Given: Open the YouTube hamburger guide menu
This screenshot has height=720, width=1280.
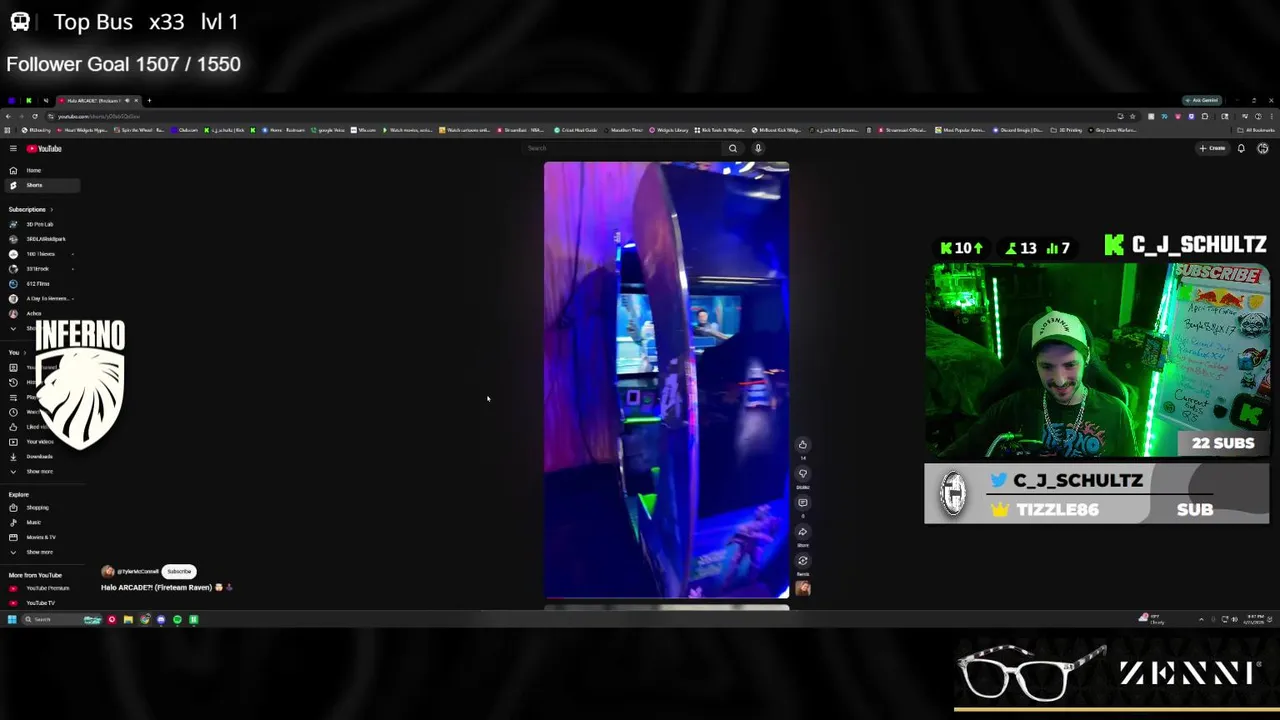Looking at the screenshot, I should click(x=13, y=148).
